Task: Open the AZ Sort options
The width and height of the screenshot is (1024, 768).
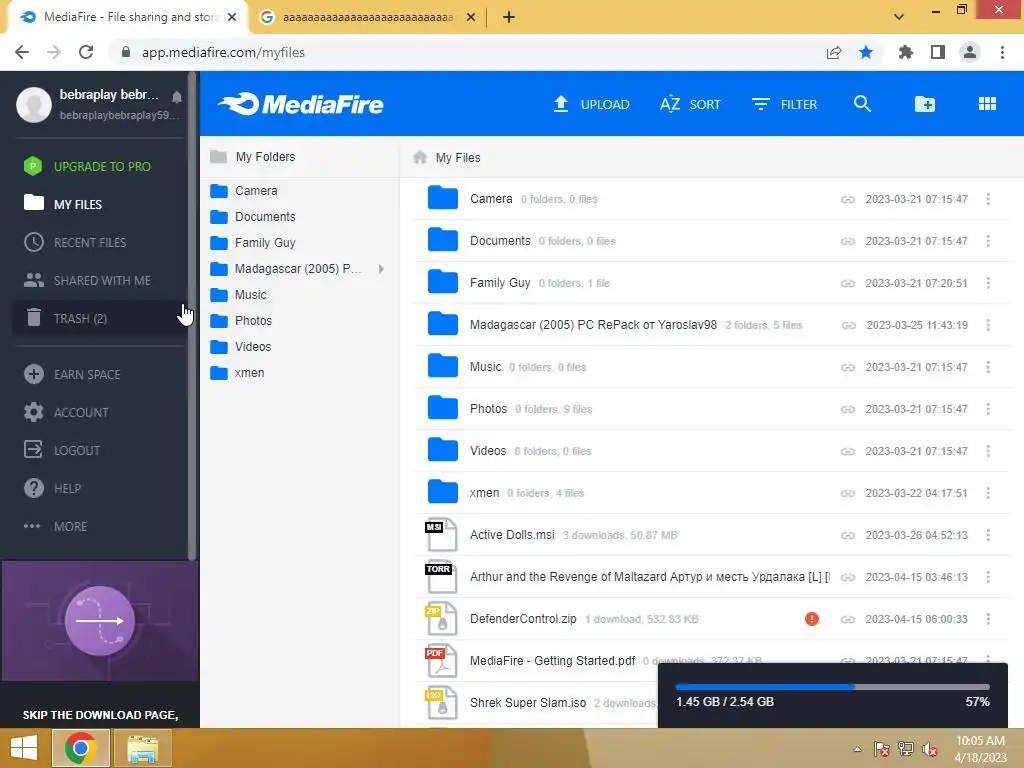Action: coord(690,104)
